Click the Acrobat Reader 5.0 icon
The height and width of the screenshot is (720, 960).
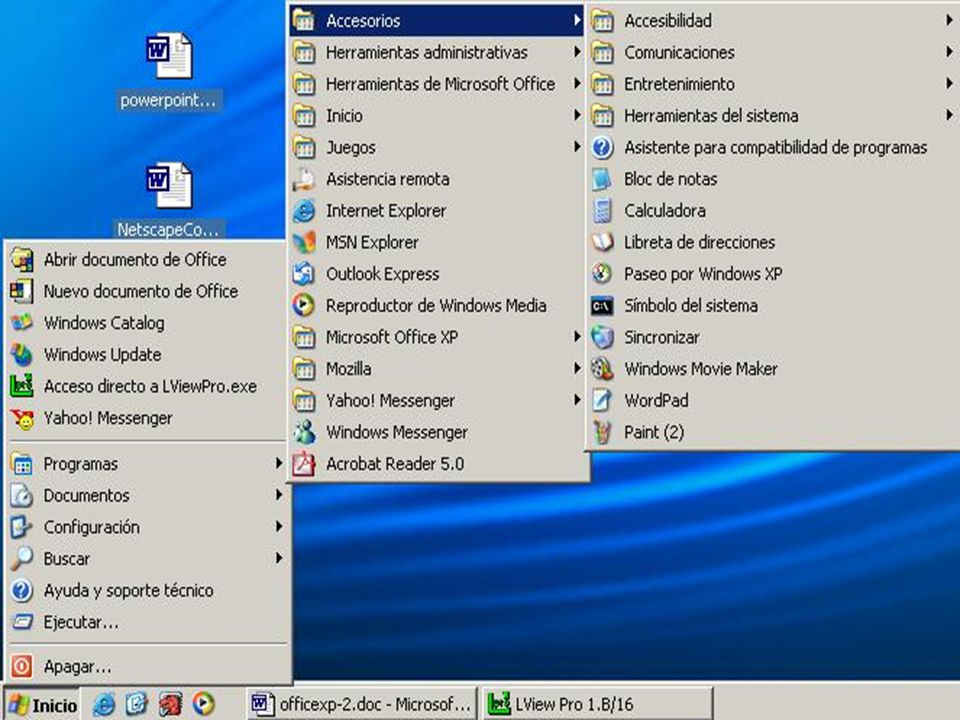point(304,464)
